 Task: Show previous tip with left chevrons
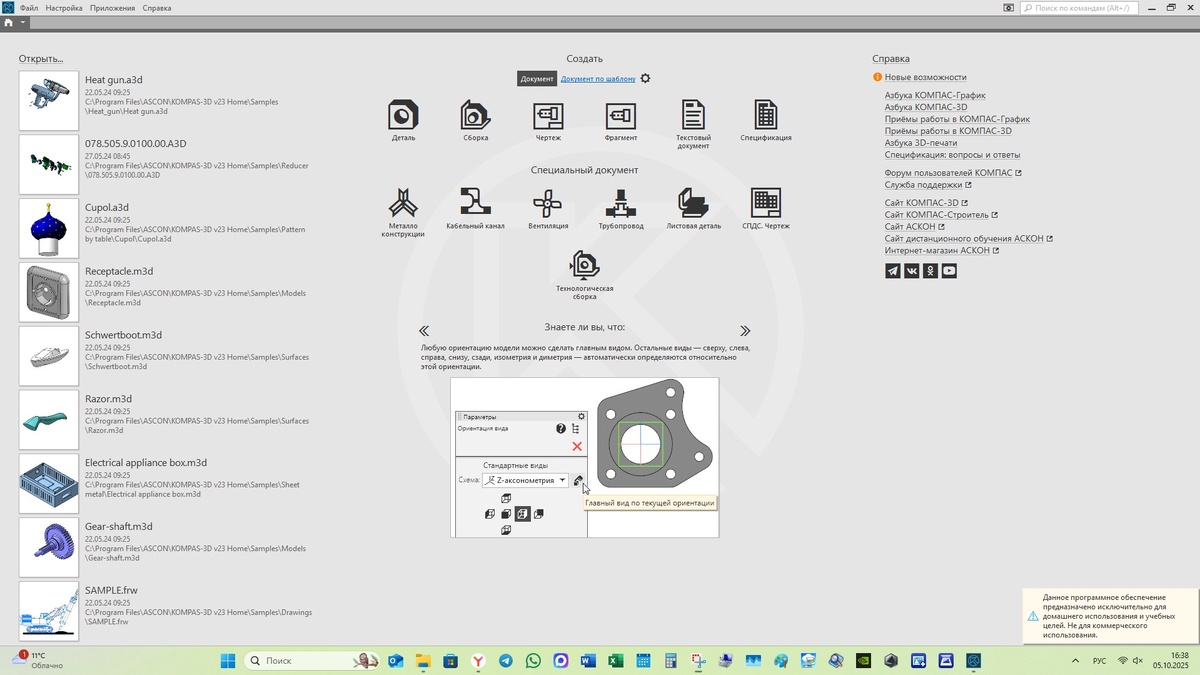424,330
